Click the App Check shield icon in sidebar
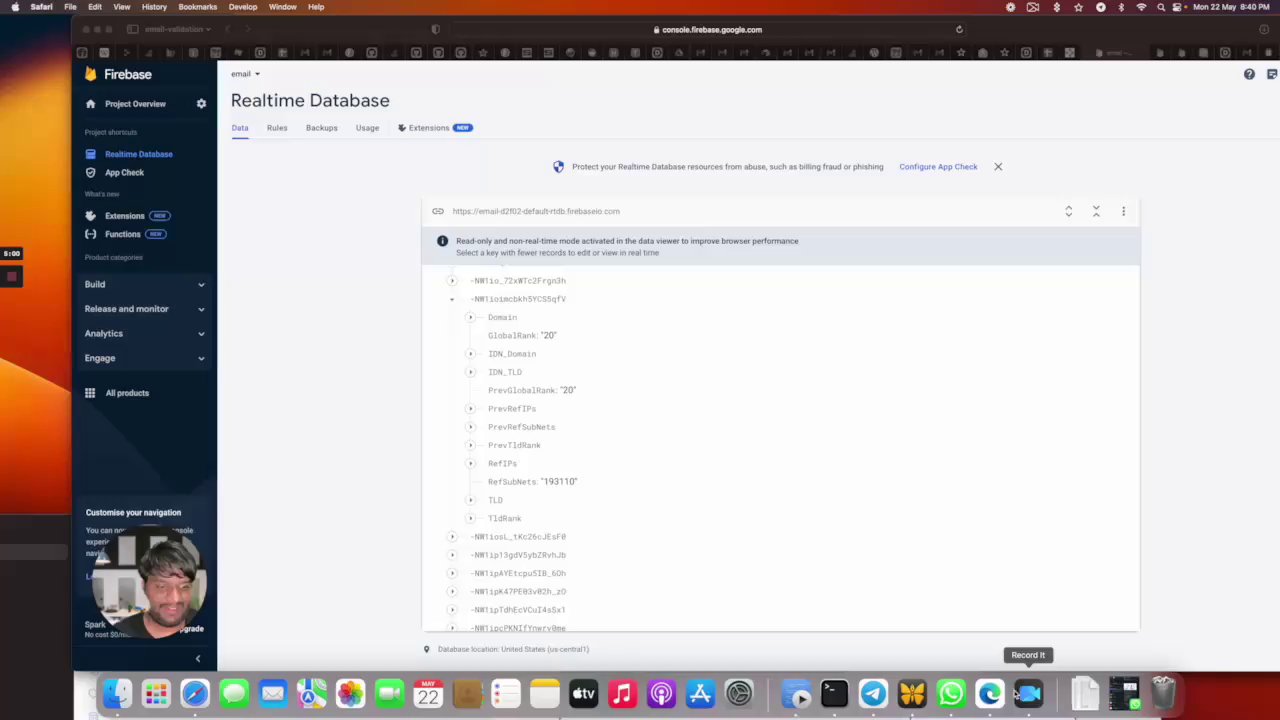The image size is (1280, 720). point(91,172)
